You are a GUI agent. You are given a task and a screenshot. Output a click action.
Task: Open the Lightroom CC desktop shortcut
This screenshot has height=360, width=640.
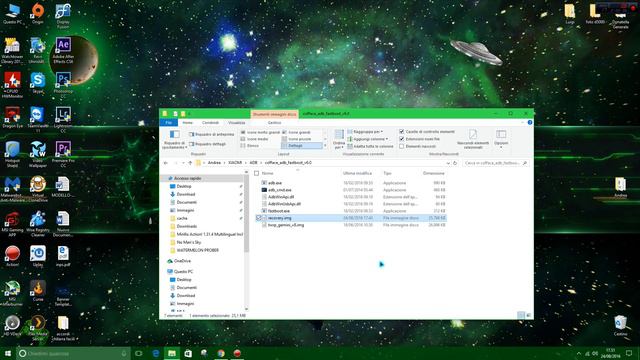point(63,119)
